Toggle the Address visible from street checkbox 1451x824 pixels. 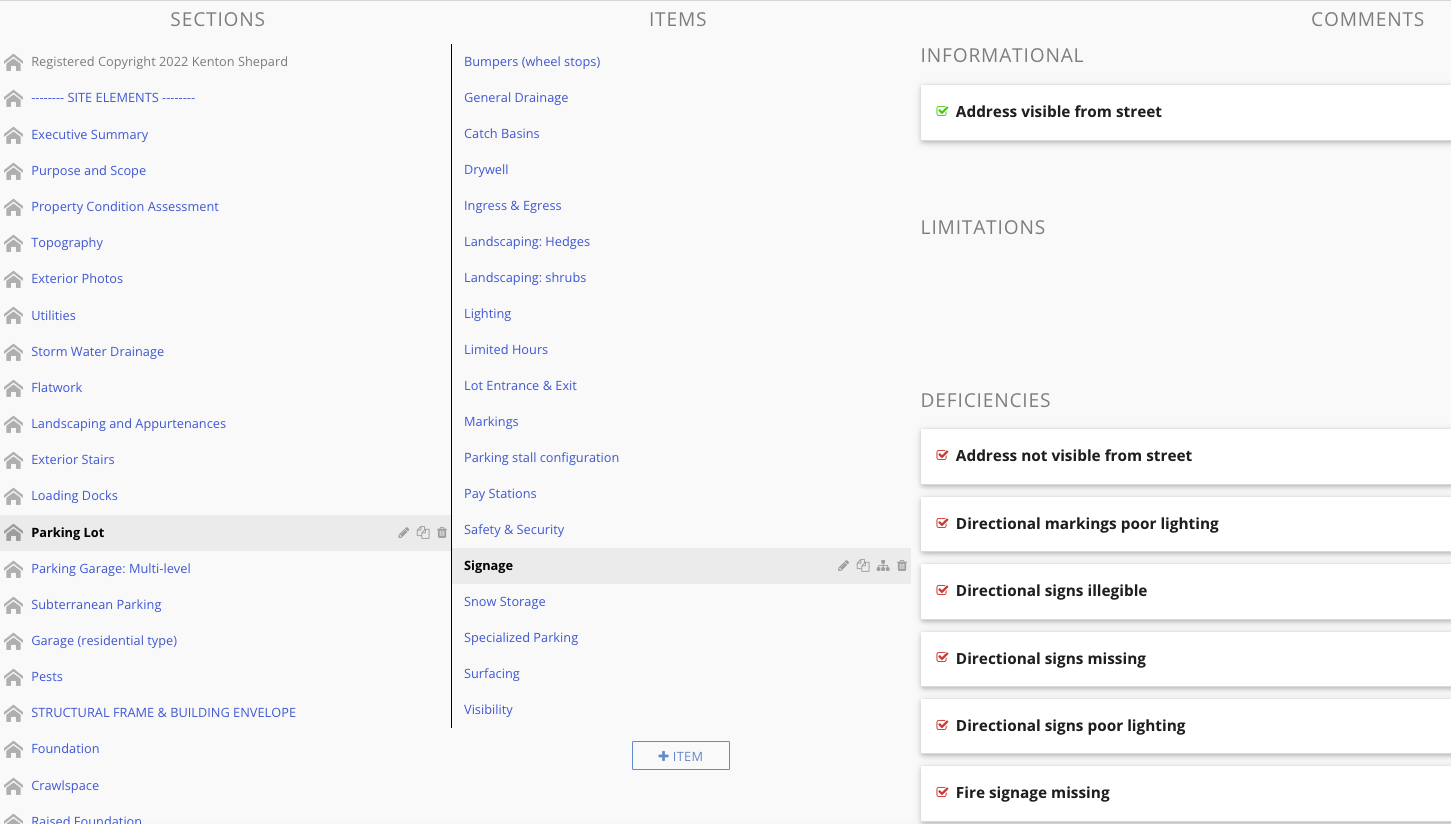[941, 111]
